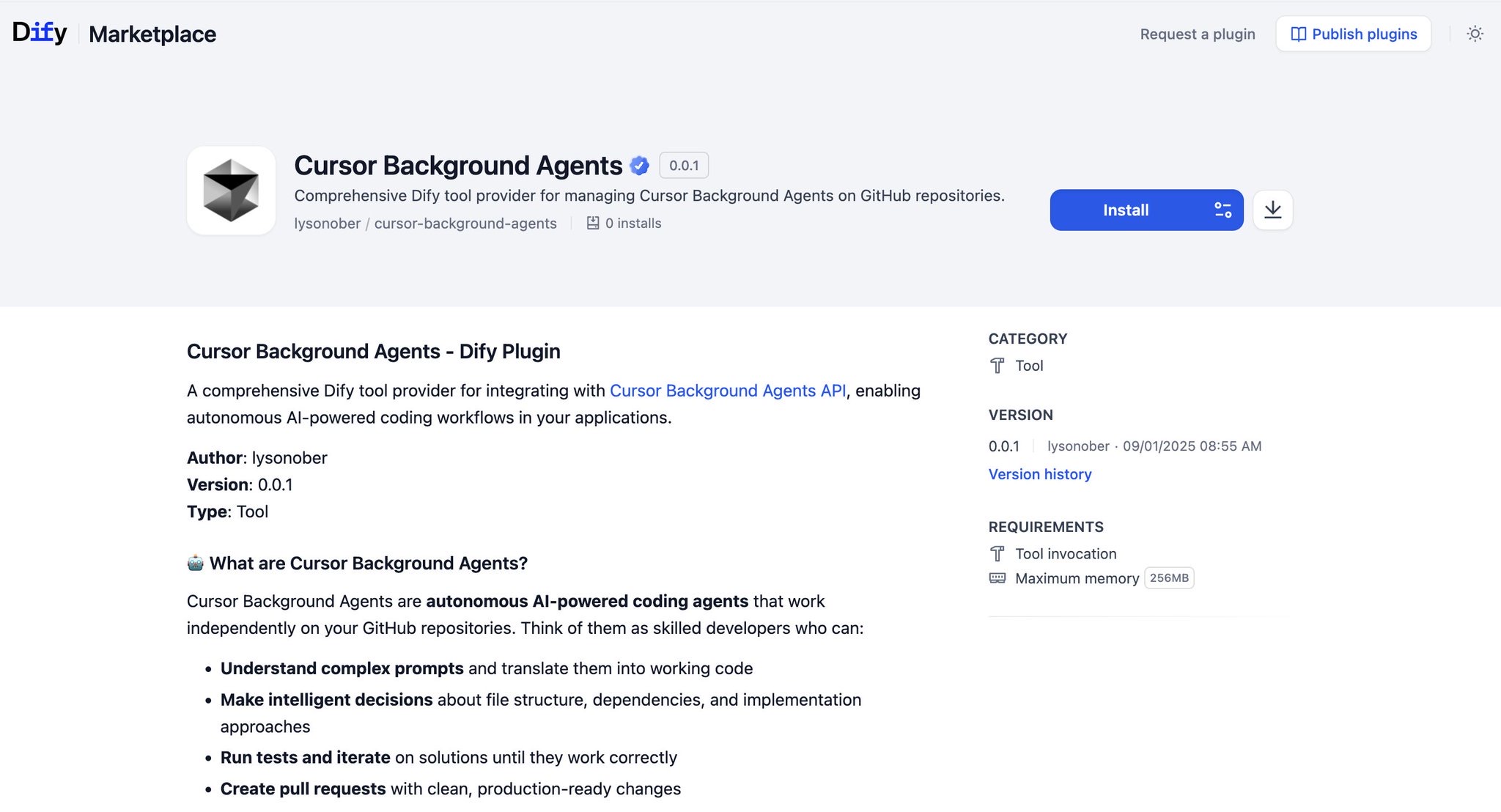Click the 'Cursor Background Agents - Dify Plugin' heading

click(374, 351)
